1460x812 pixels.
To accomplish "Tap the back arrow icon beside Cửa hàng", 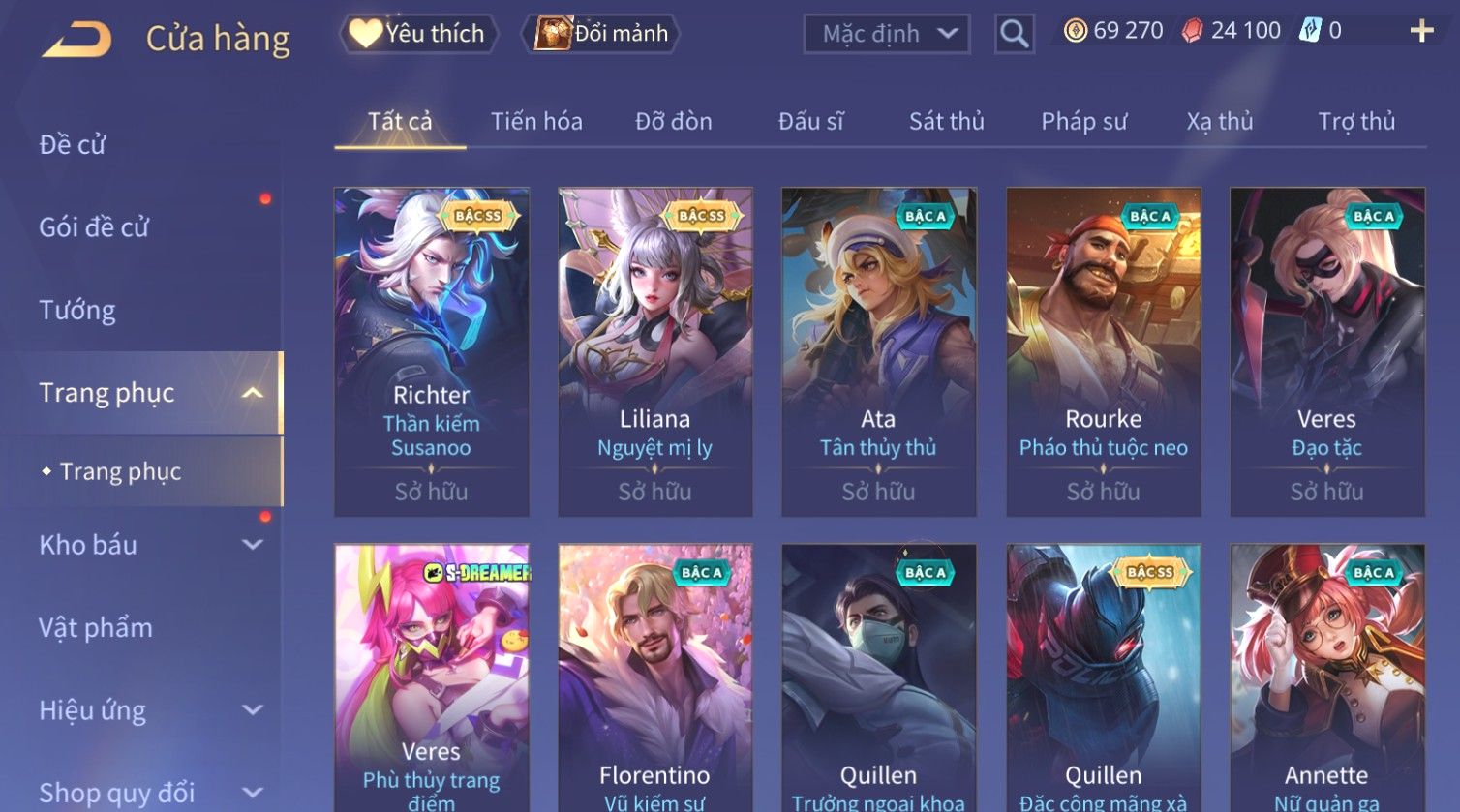I will tap(77, 40).
